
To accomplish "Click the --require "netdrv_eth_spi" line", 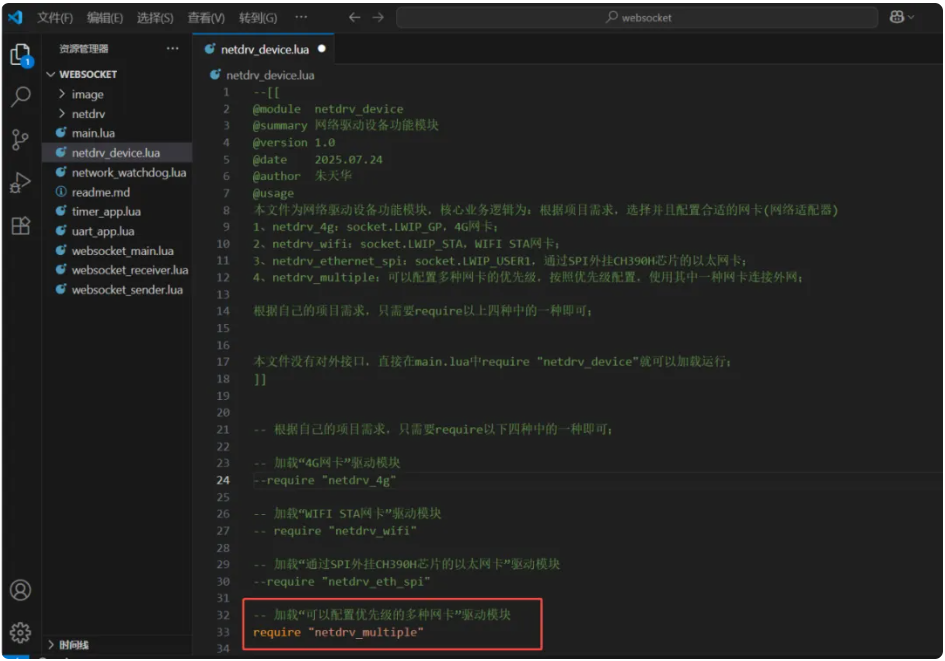I will coord(342,581).
